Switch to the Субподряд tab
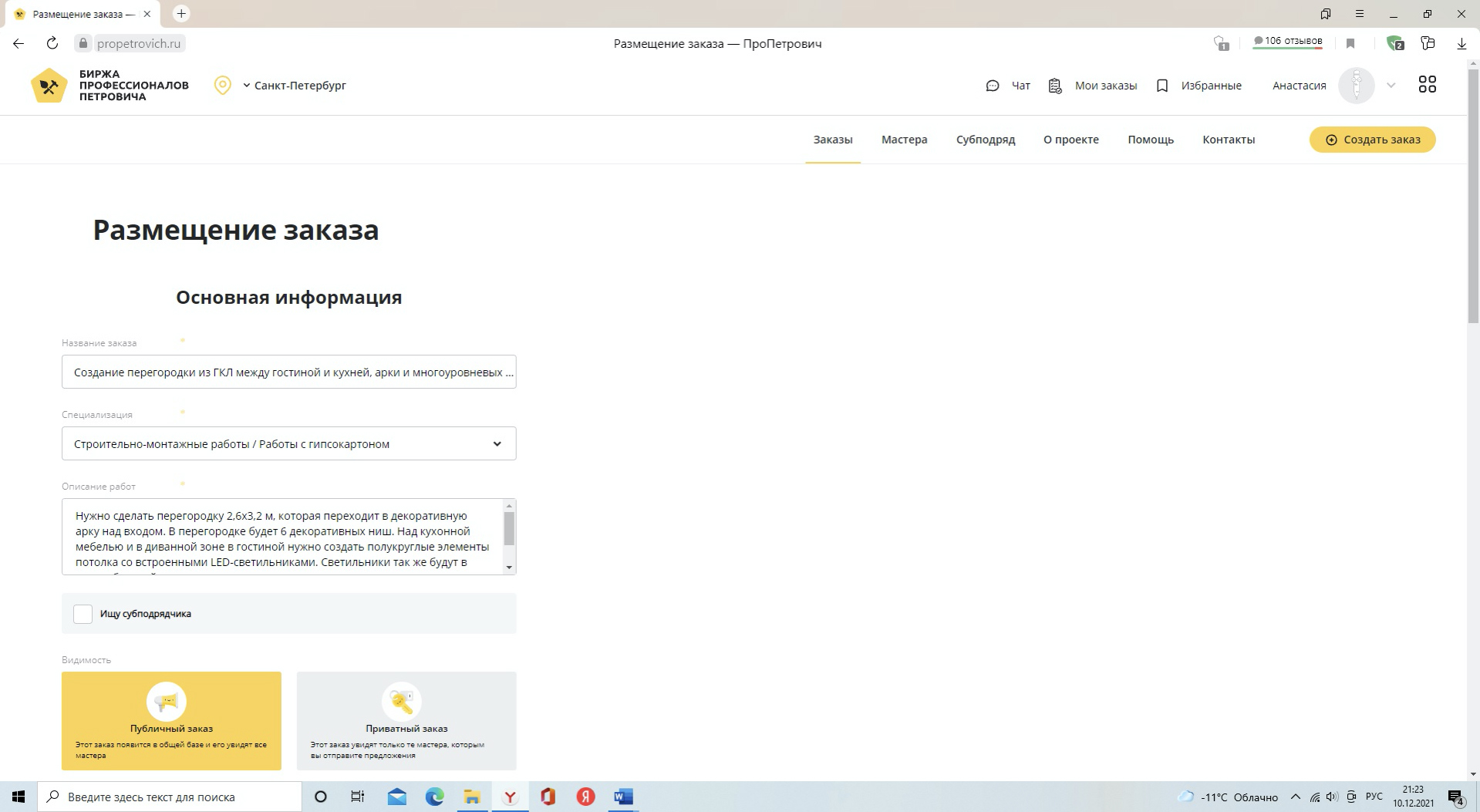The image size is (1480, 812). click(x=986, y=140)
